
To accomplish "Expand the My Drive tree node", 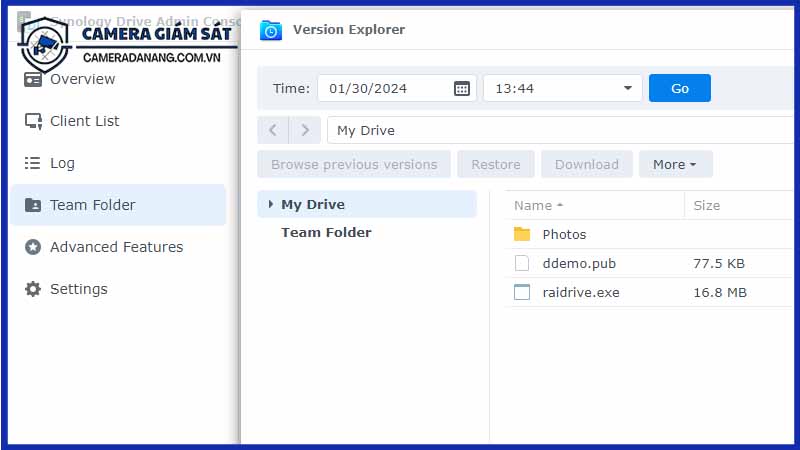I will 271,204.
